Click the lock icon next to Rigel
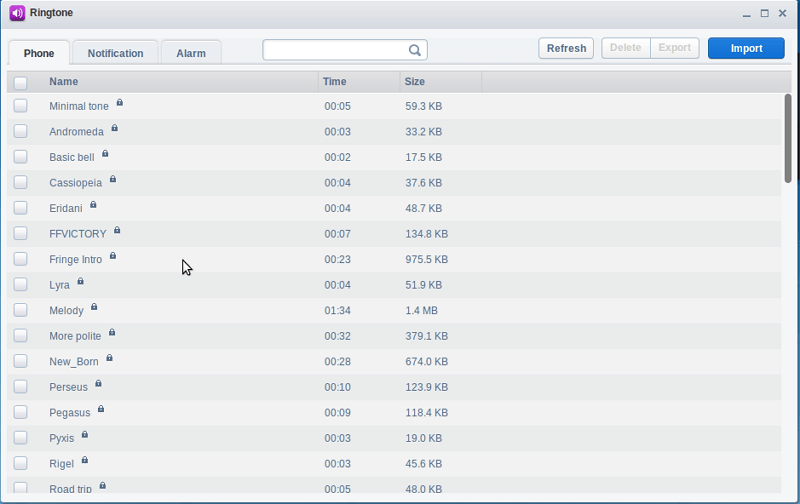This screenshot has height=504, width=800. point(85,460)
